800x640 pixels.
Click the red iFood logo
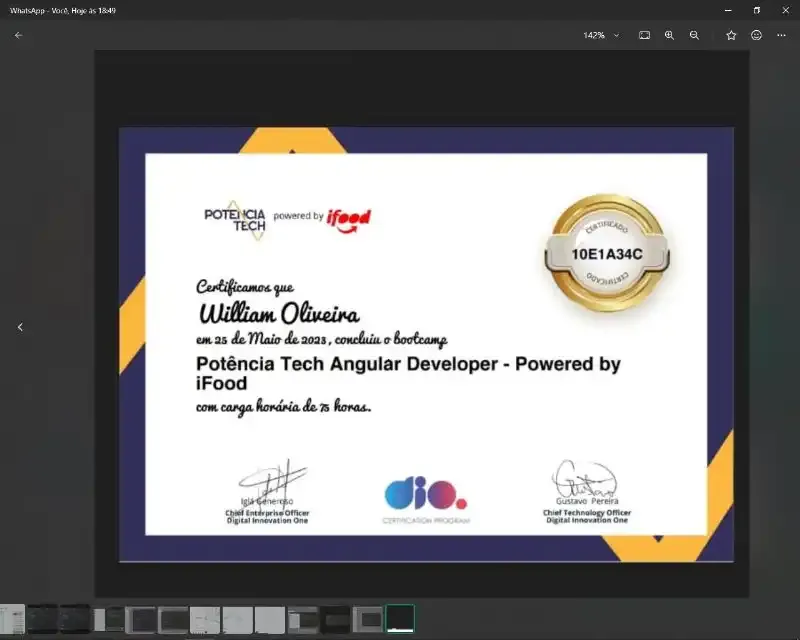click(x=349, y=219)
